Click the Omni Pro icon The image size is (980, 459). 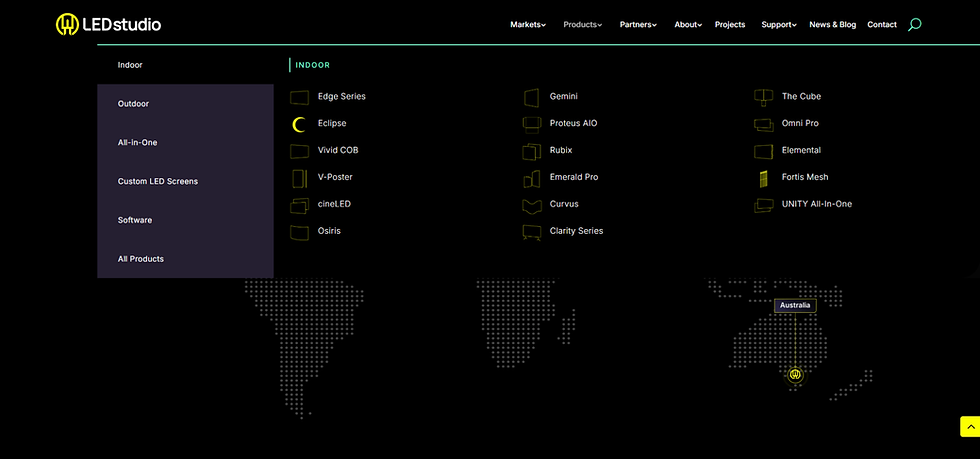(x=764, y=124)
